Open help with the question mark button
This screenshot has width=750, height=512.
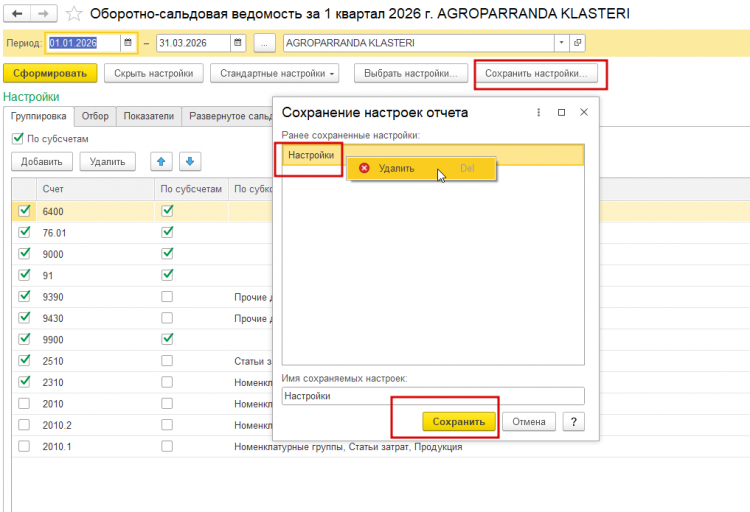click(x=574, y=422)
